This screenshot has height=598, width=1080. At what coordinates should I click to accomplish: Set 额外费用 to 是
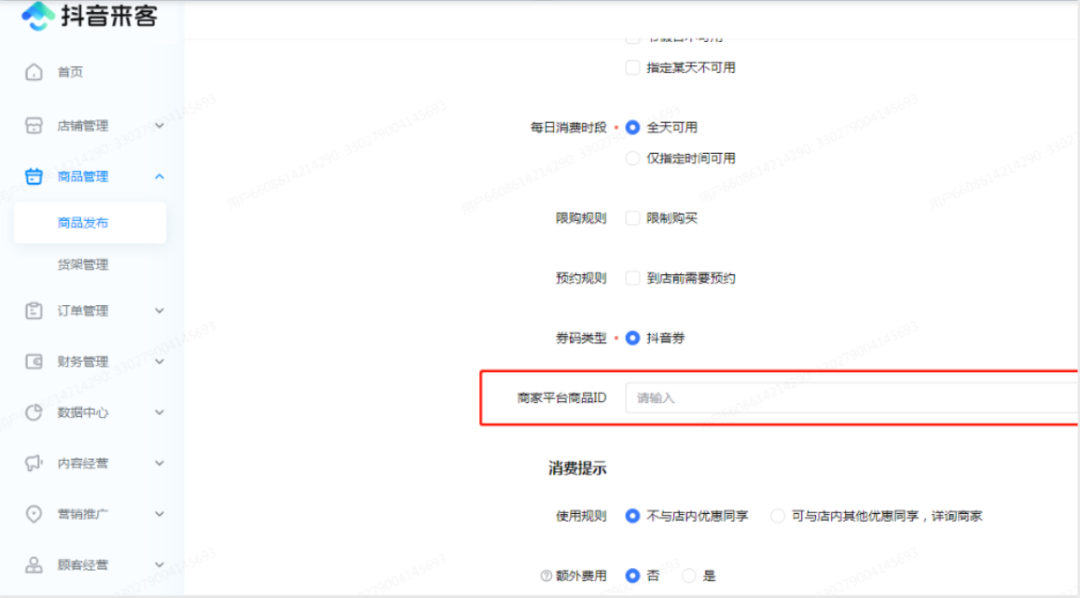[689, 576]
